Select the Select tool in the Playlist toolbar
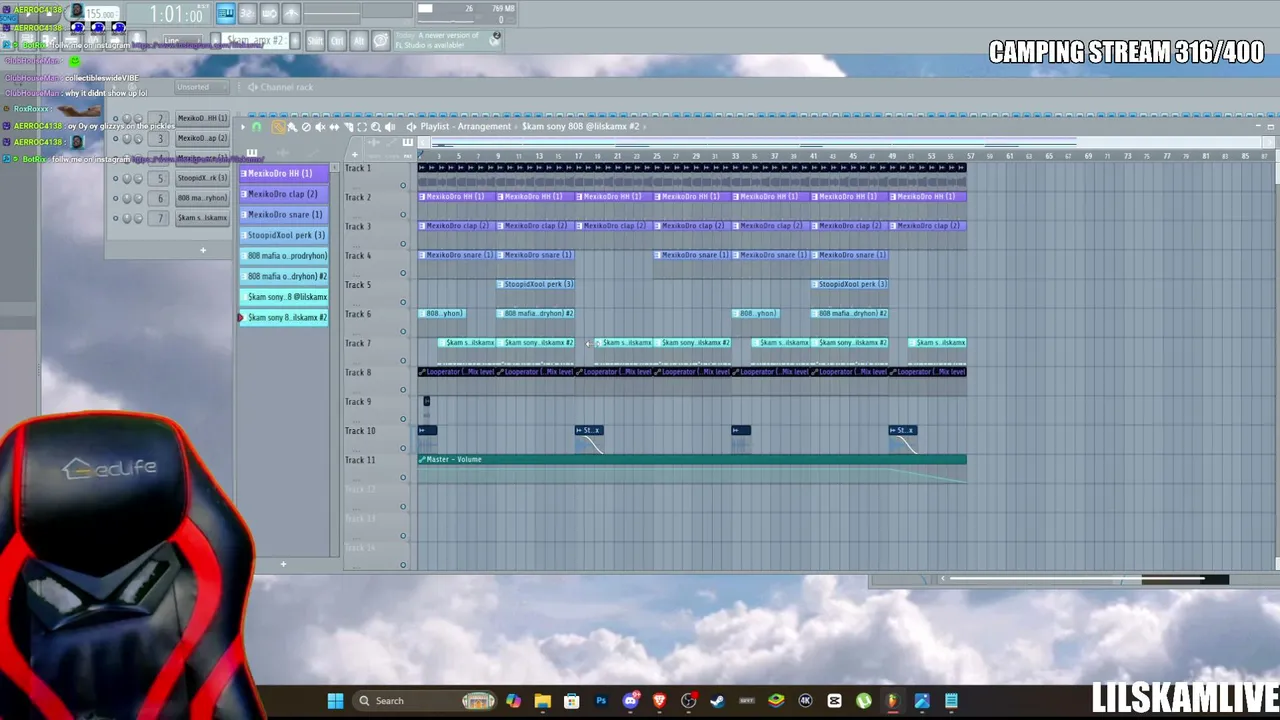This screenshot has height=720, width=1280. (362, 127)
